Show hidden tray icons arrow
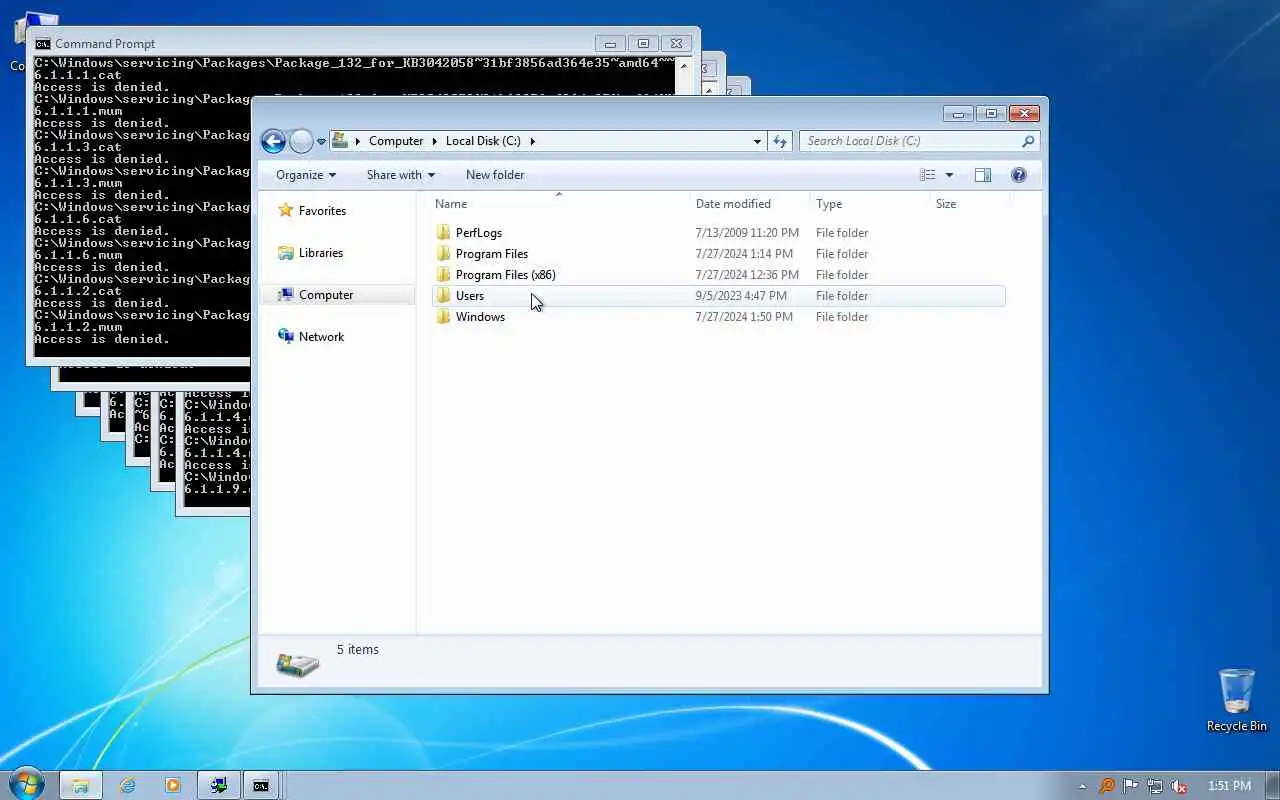1280x800 pixels. pyautogui.click(x=1081, y=786)
